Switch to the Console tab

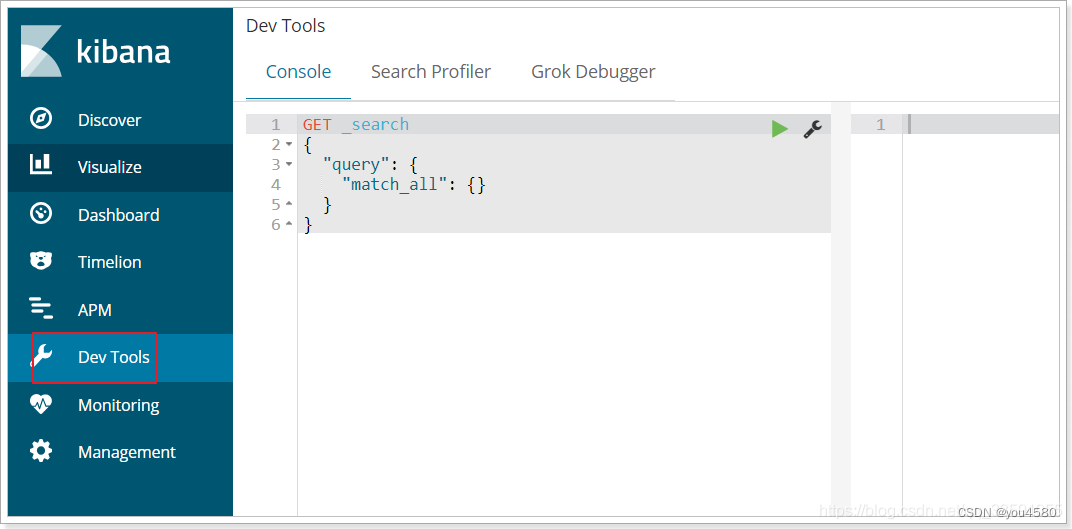click(299, 72)
